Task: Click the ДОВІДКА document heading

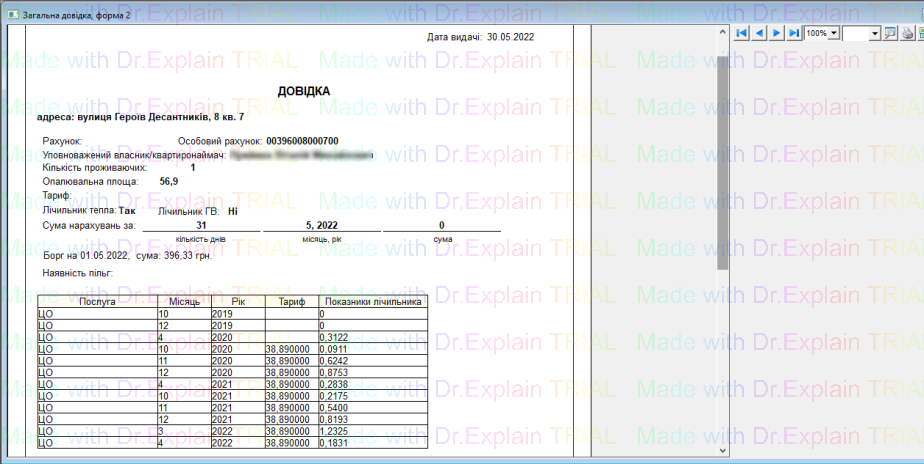Action: point(304,91)
